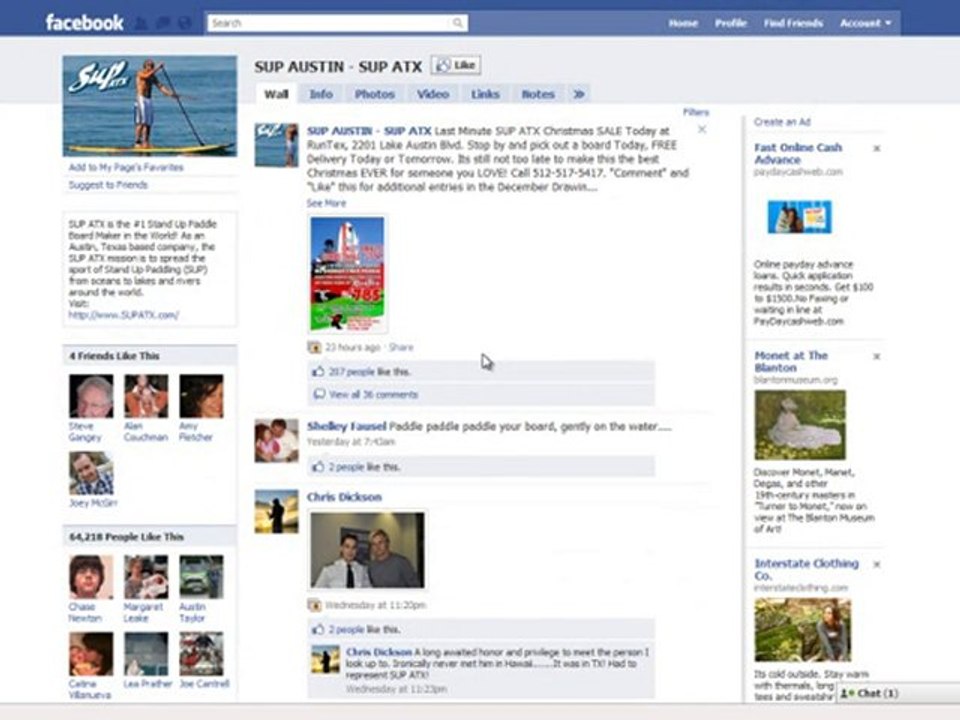Click Create an Ad link
This screenshot has width=960, height=720.
[782, 122]
